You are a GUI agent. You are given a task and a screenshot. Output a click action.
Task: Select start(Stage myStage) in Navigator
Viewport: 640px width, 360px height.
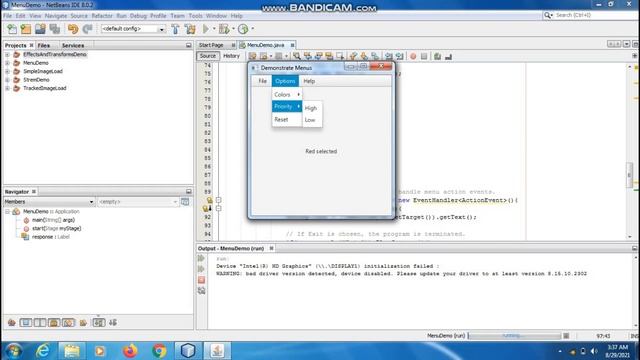(x=56, y=228)
